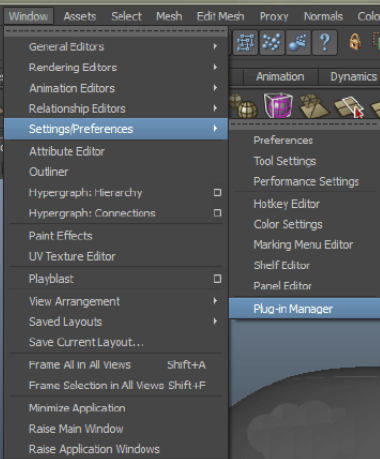Open Performance Settings

304,181
